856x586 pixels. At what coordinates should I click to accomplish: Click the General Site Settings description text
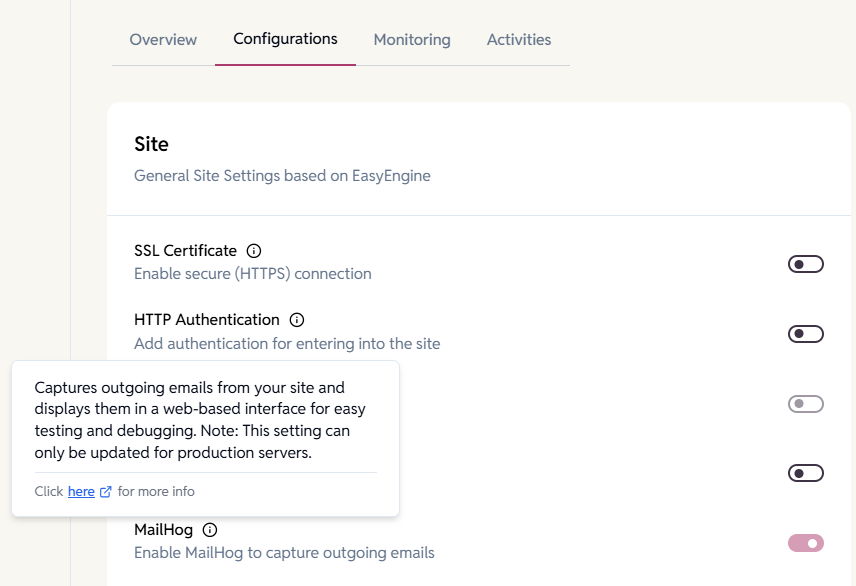click(282, 176)
